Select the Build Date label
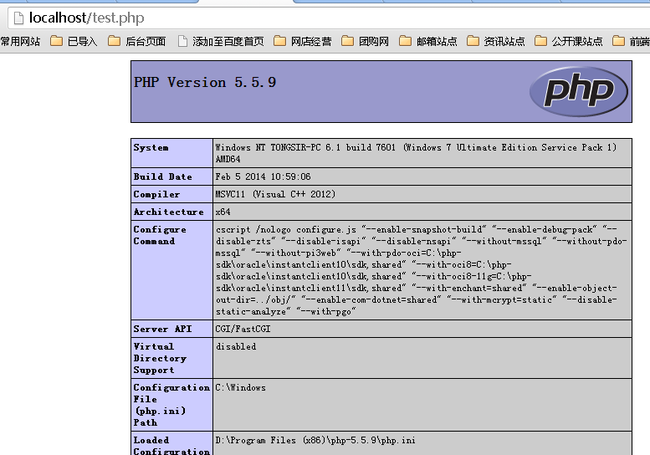Image resolution: width=650 pixels, height=455 pixels. pyautogui.click(x=163, y=177)
